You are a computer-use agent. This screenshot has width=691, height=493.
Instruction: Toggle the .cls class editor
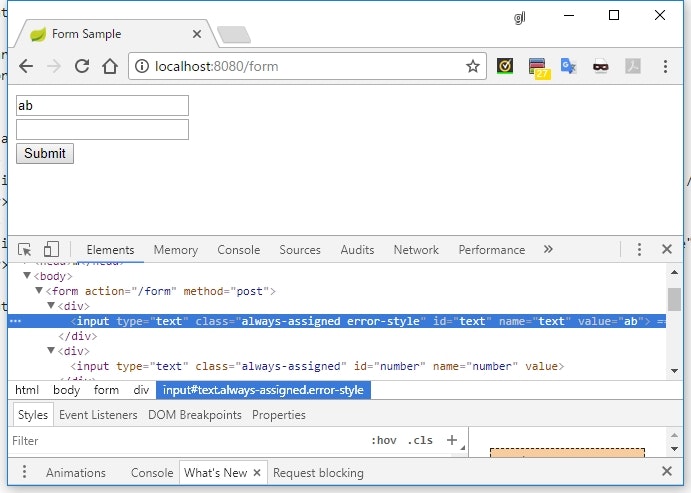pyautogui.click(x=420, y=440)
